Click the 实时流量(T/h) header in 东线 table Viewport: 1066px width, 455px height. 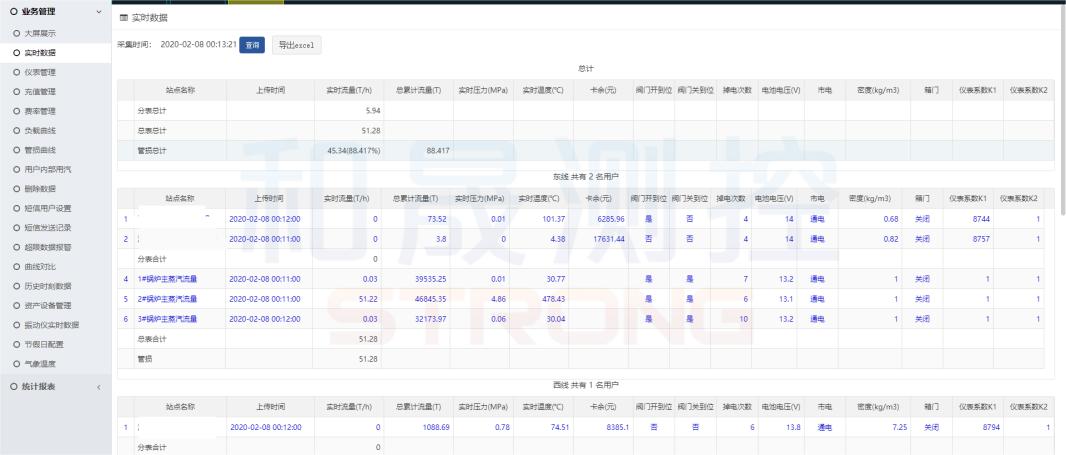click(x=347, y=198)
